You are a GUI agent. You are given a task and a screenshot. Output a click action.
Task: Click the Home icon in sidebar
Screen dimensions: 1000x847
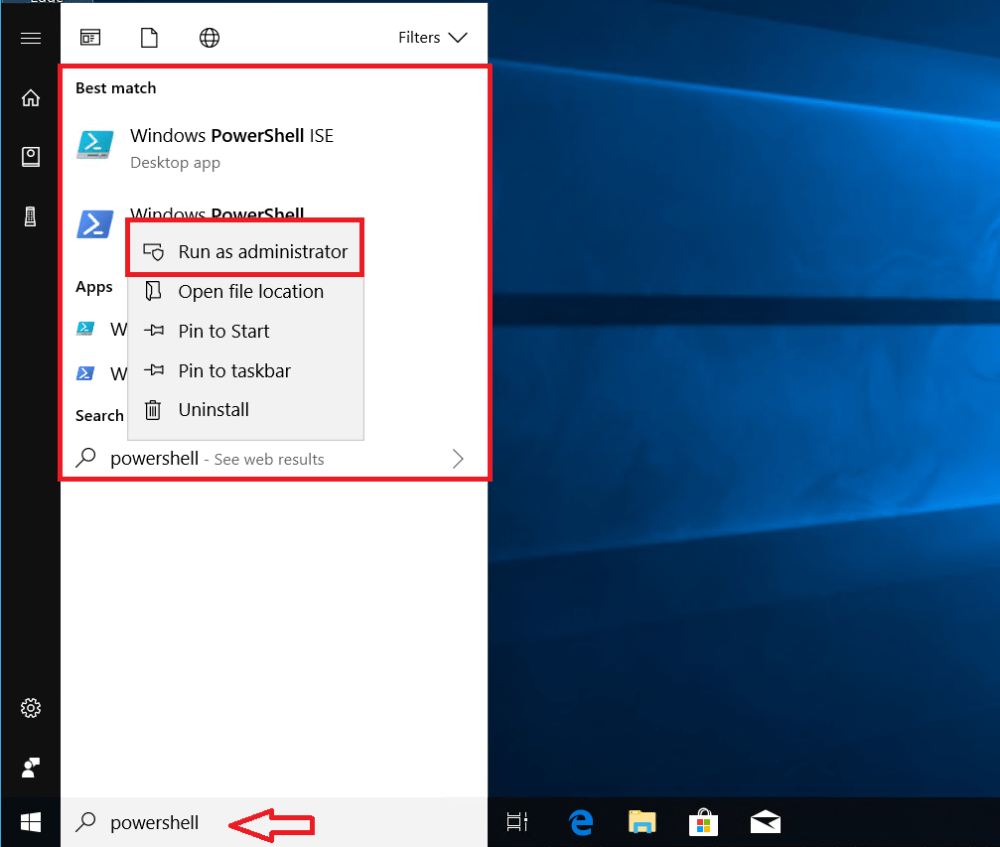coord(30,98)
